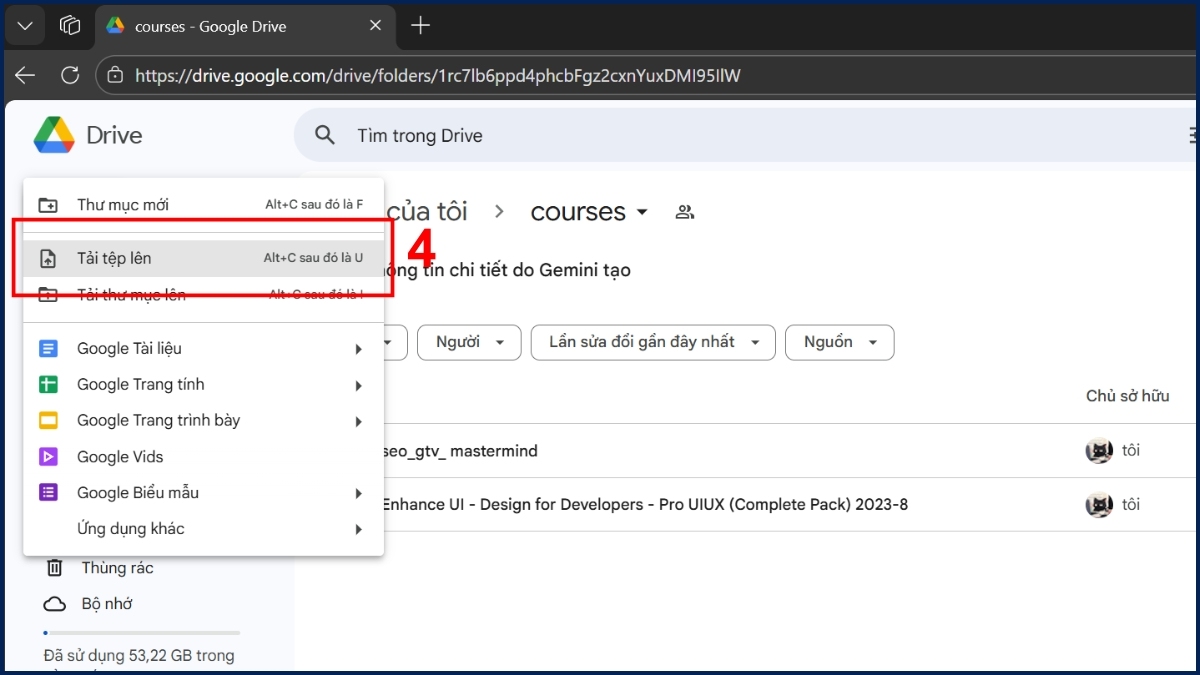Open Lần sửa đổi gần đây nhất filter
This screenshot has height=675, width=1200.
(x=653, y=342)
